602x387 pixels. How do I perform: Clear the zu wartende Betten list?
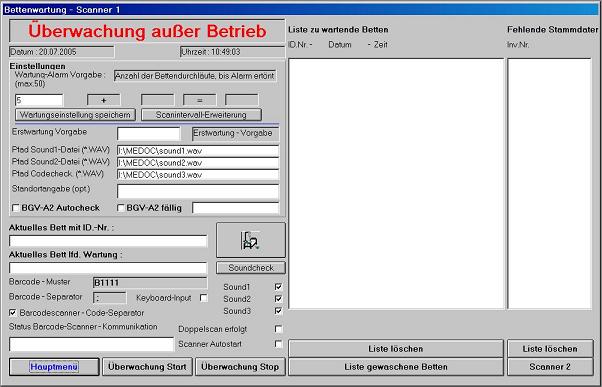396,349
